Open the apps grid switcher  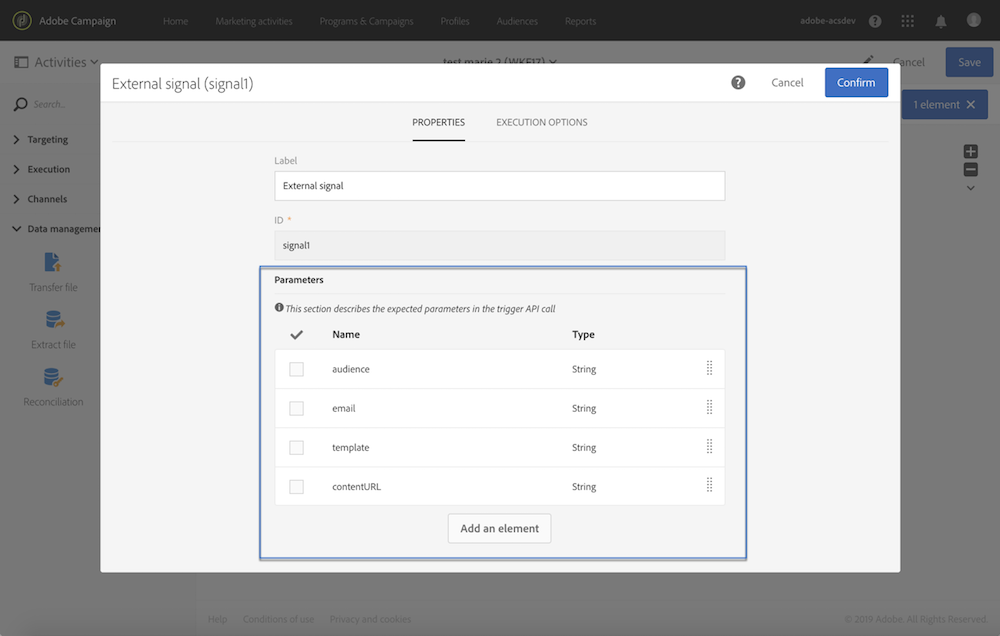coord(908,21)
